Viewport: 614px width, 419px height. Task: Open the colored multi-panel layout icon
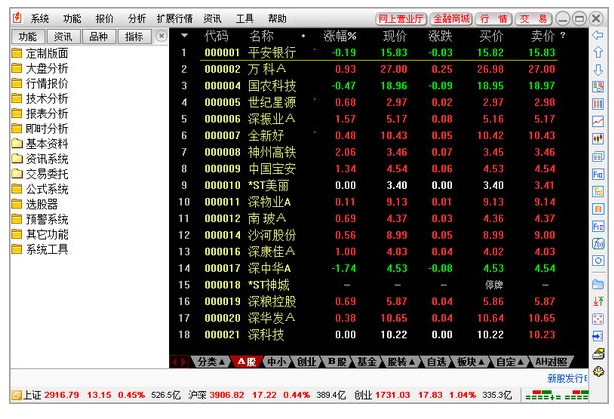pyautogui.click(x=598, y=87)
